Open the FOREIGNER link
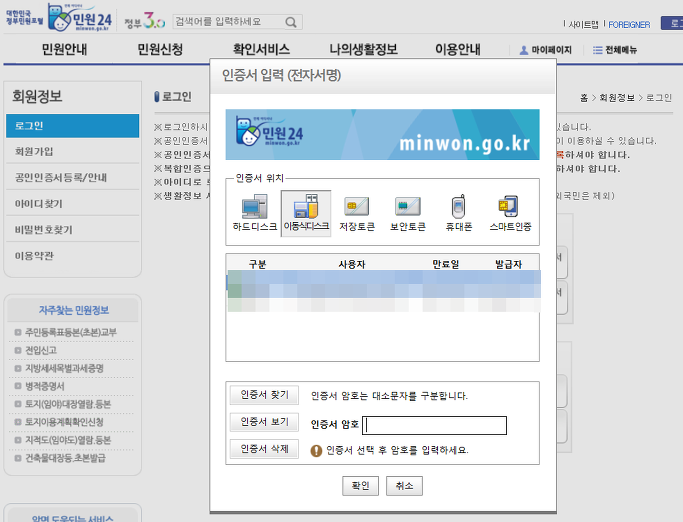Image resolution: width=683 pixels, height=522 pixels. 629,25
